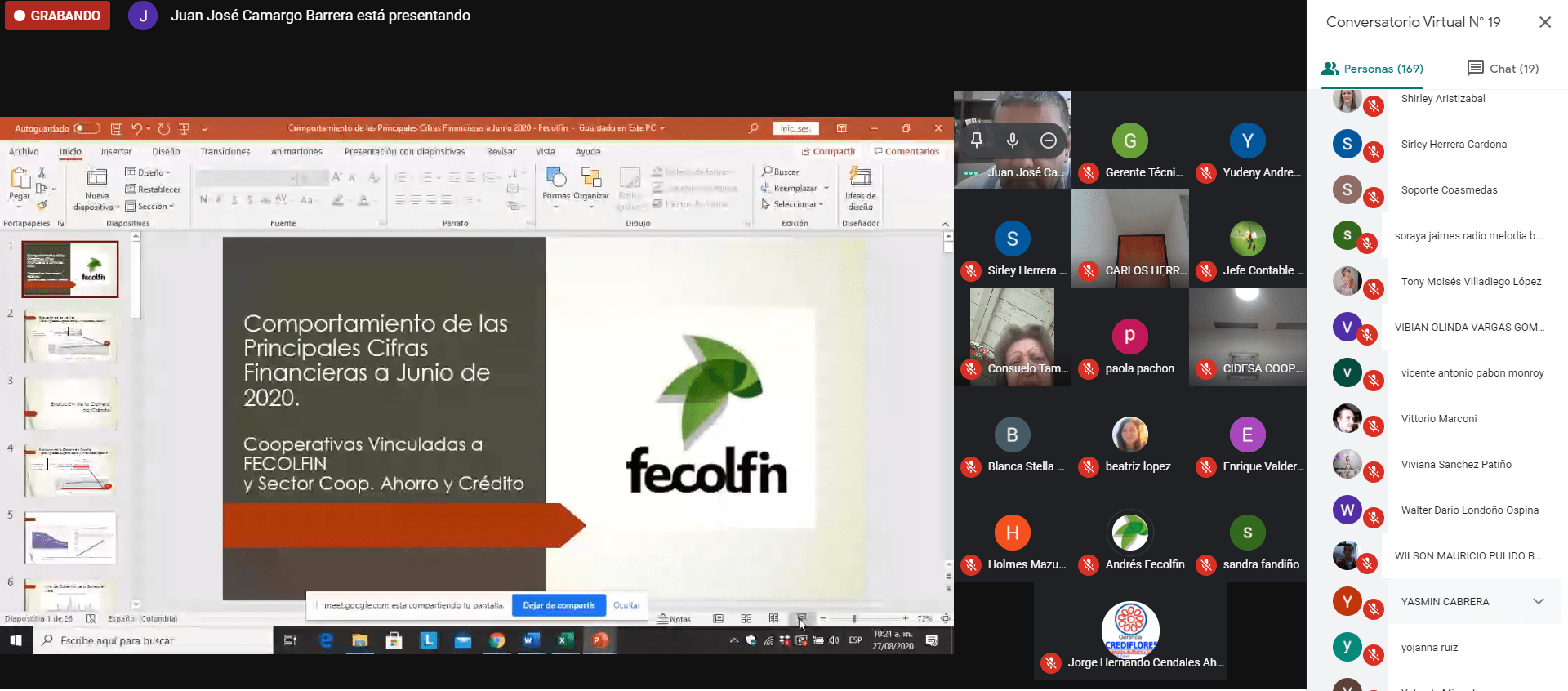Remove Juan José from call icon

(1049, 140)
